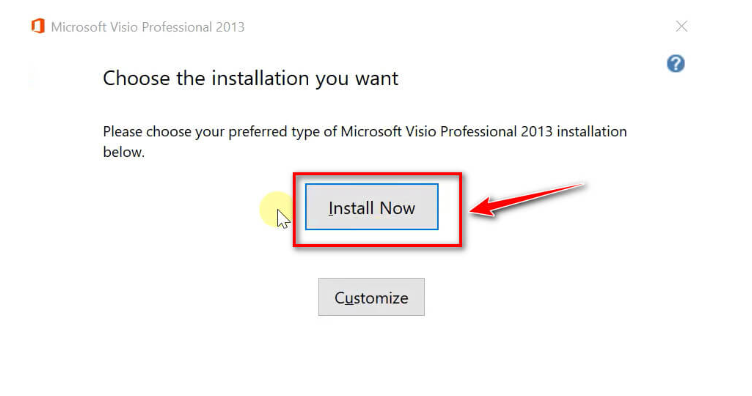Click the red arrow pointing at Install Now
Screen dimensions: 752x396
pos(528,199)
